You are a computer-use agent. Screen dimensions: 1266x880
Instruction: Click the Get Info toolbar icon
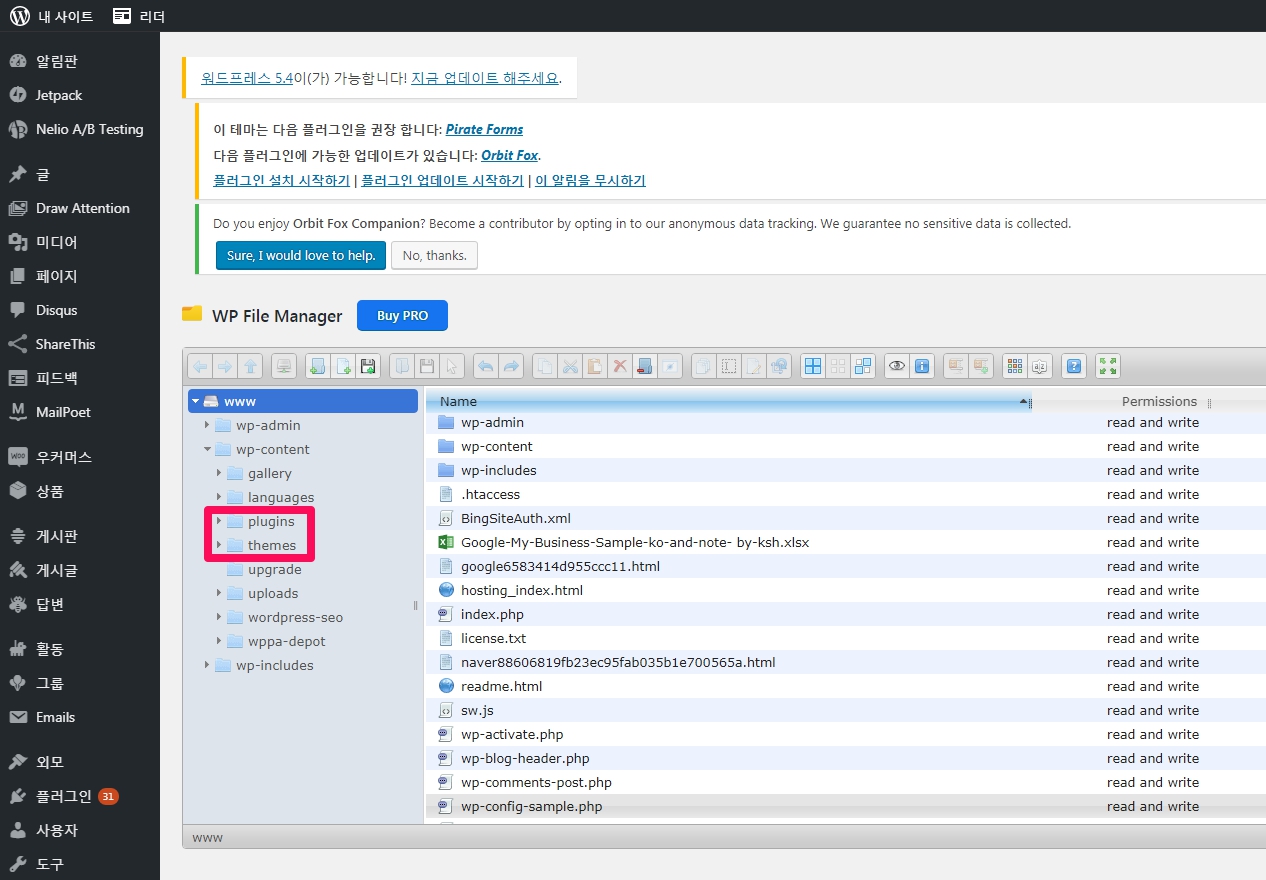tap(922, 366)
